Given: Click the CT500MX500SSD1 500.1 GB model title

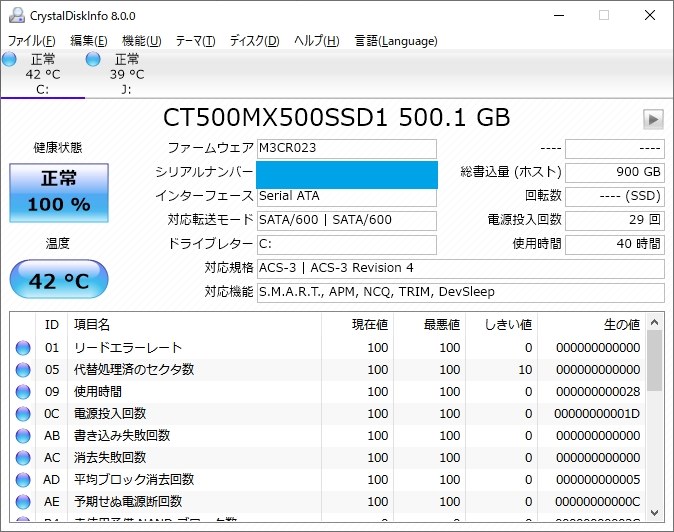Looking at the screenshot, I should (x=337, y=117).
